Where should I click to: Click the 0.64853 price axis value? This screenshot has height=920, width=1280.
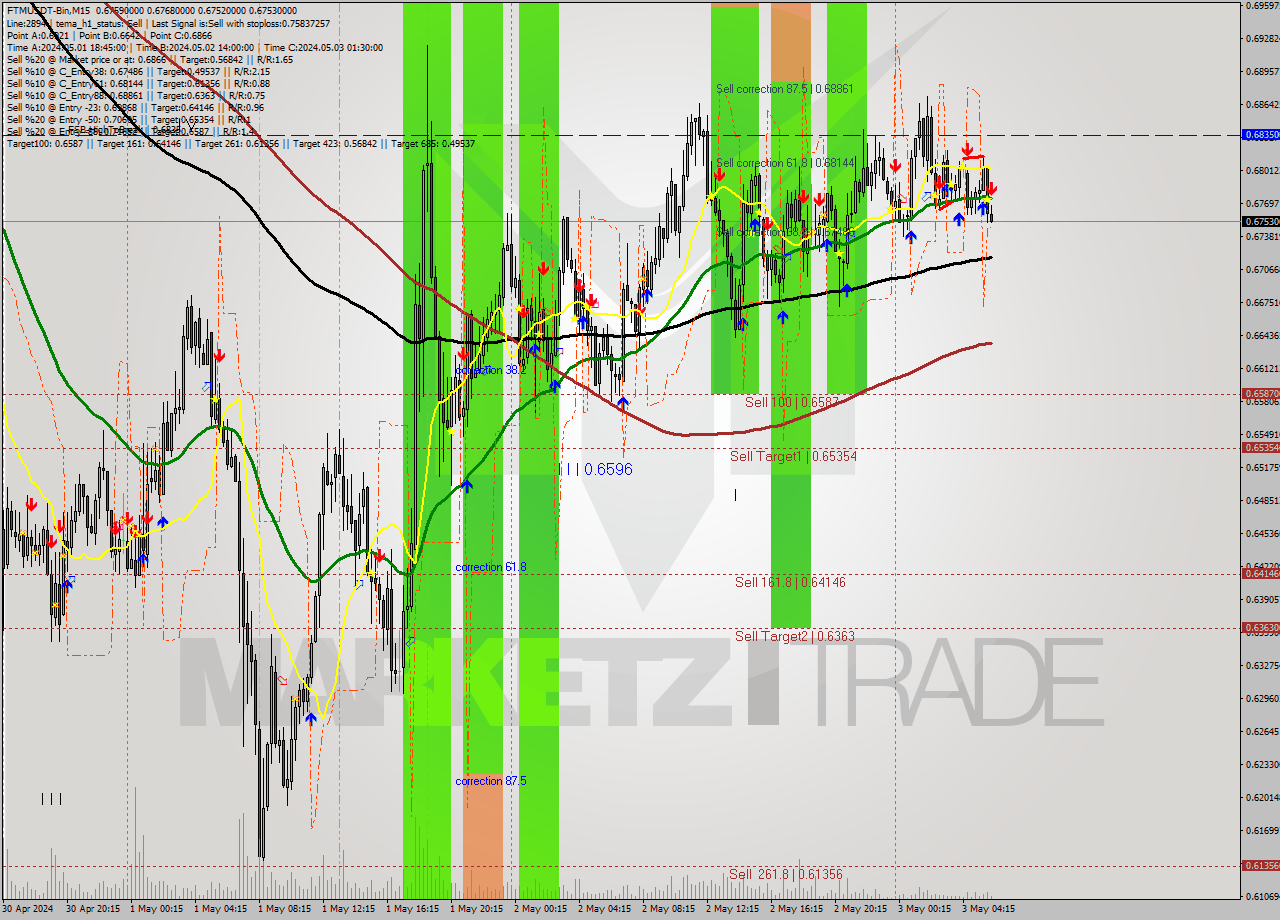click(x=1263, y=501)
